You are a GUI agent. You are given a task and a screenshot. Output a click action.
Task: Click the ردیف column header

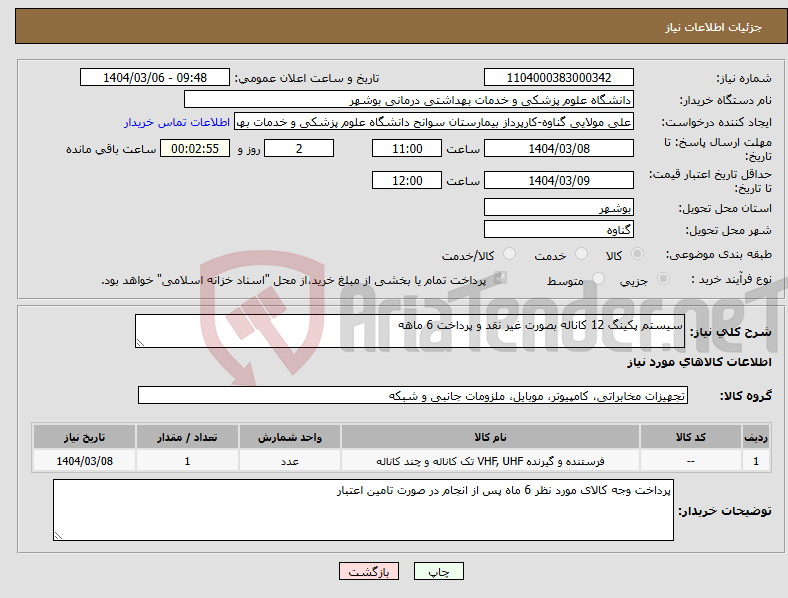click(755, 437)
